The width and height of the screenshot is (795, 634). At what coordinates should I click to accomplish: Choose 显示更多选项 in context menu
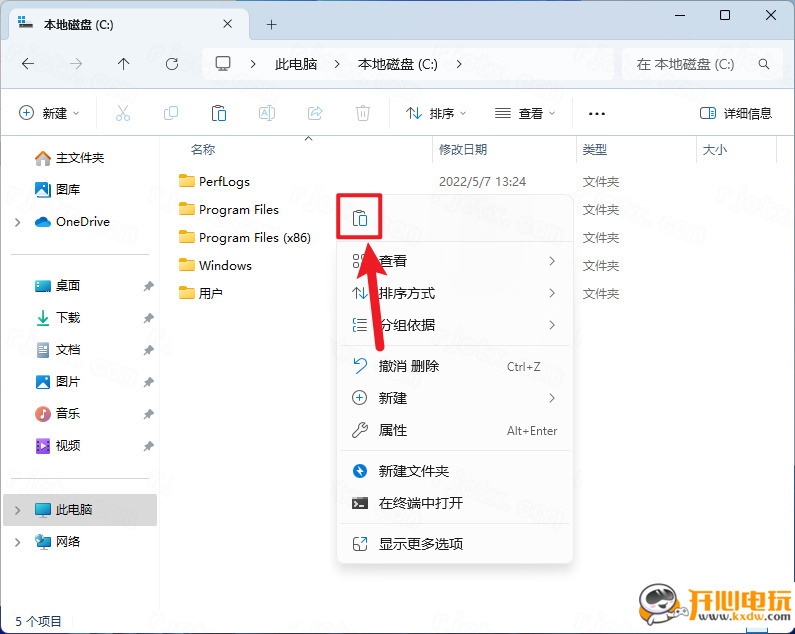(455, 544)
